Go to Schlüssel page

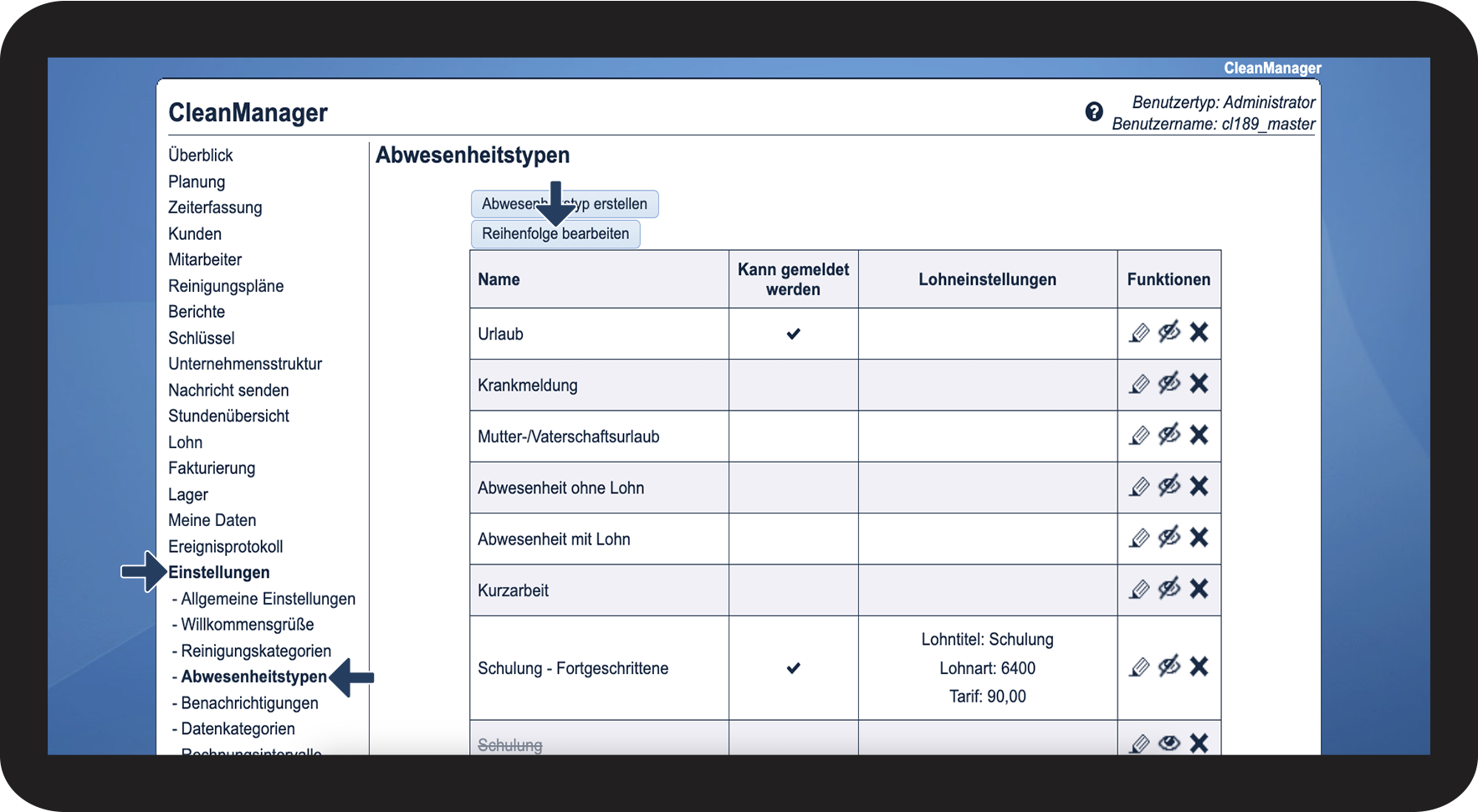(x=202, y=339)
